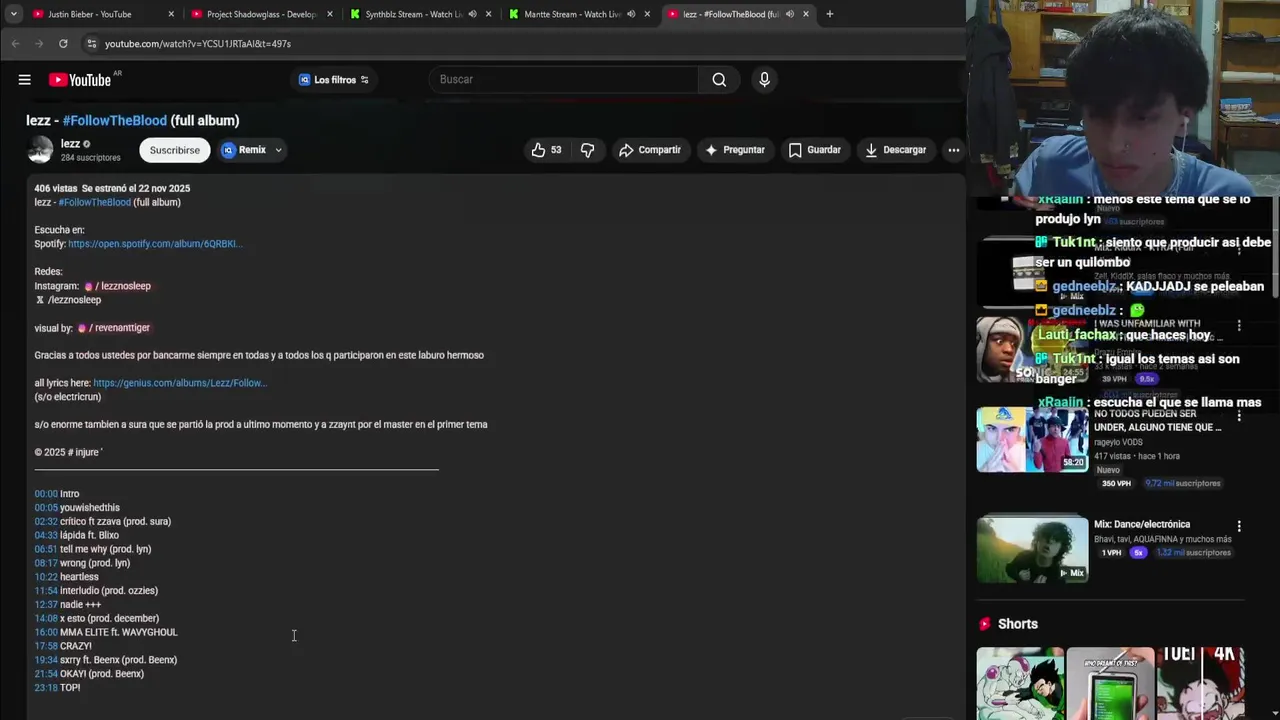Open options for 'I WAS UNFAMILIAR WITH' video
Image resolution: width=1280 pixels, height=720 pixels.
click(x=1239, y=326)
